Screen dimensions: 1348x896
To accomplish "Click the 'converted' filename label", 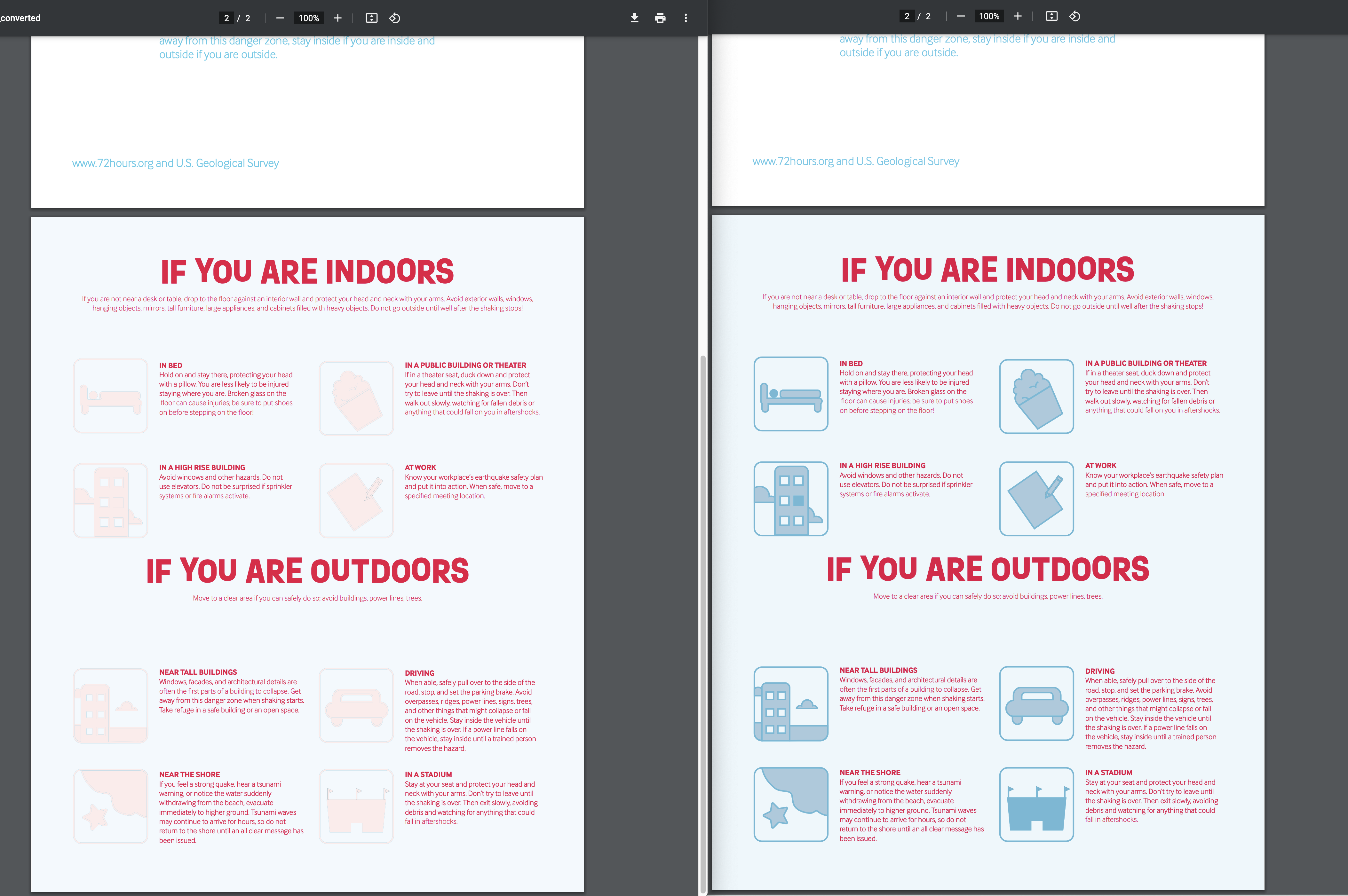I will click(20, 18).
